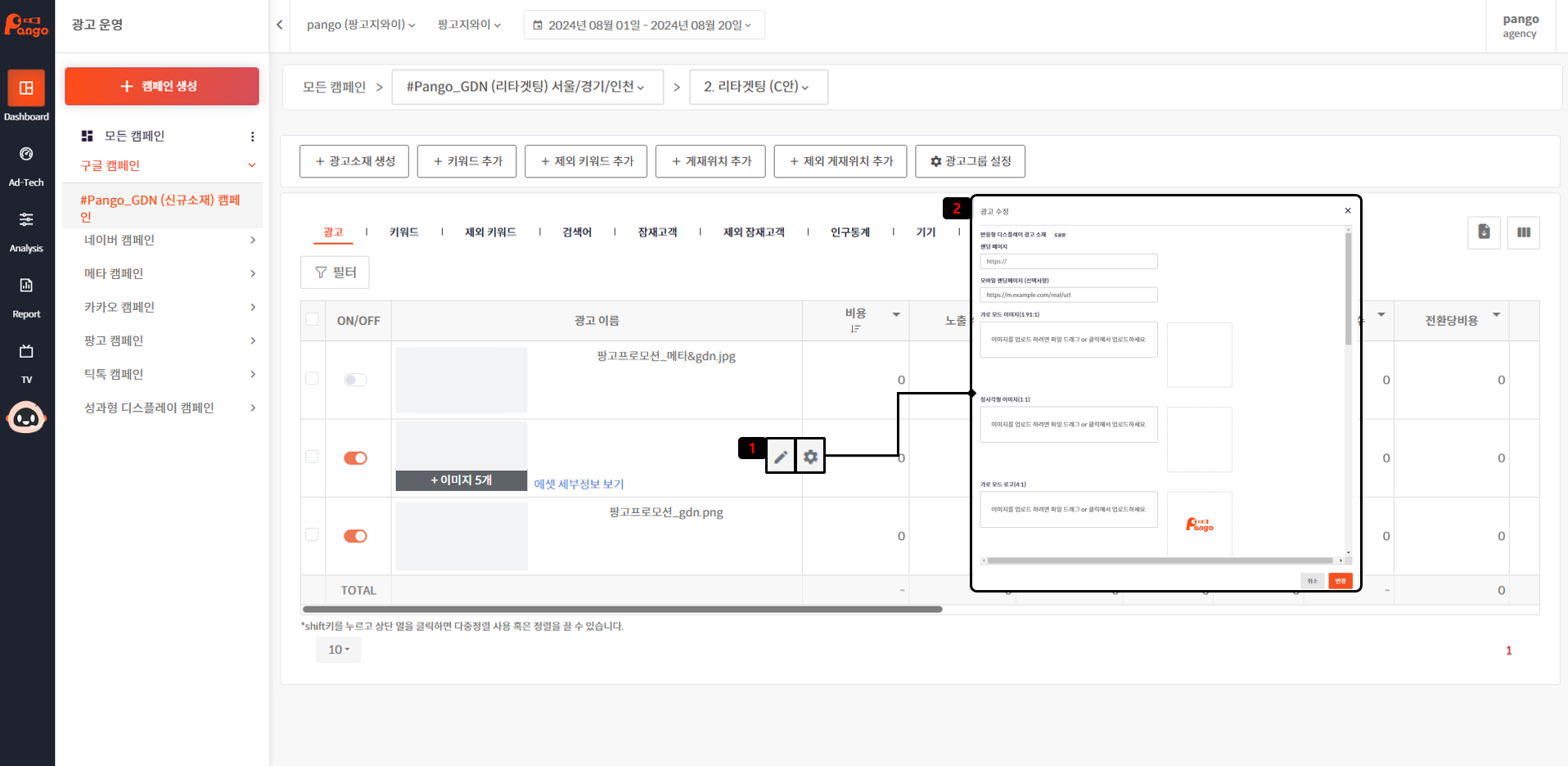Click the 제외 키워드 추가 button

click(x=586, y=161)
